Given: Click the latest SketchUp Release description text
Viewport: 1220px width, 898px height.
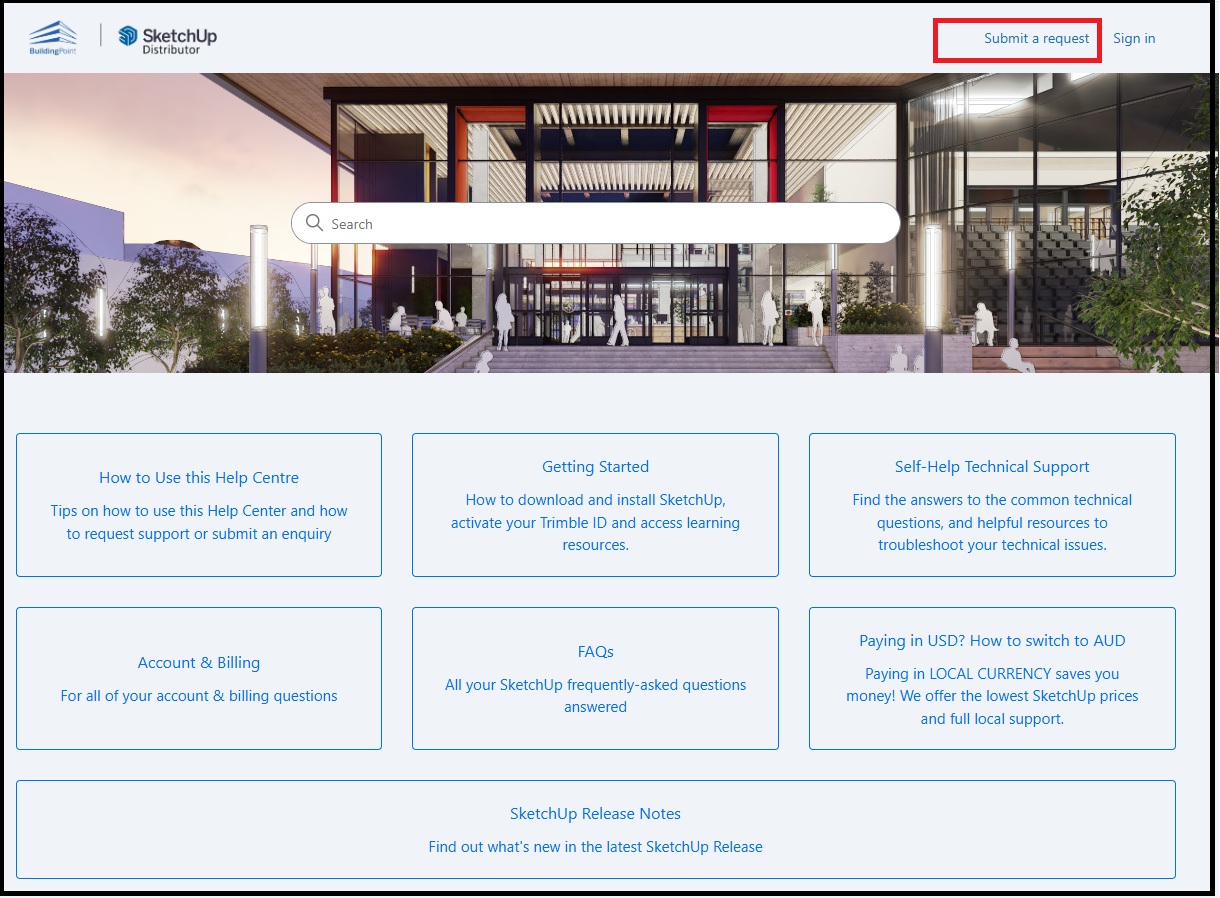Looking at the screenshot, I should (595, 847).
